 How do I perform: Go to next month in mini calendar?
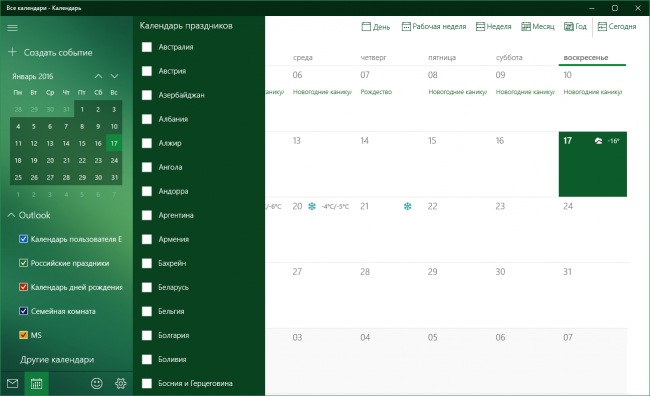point(114,76)
